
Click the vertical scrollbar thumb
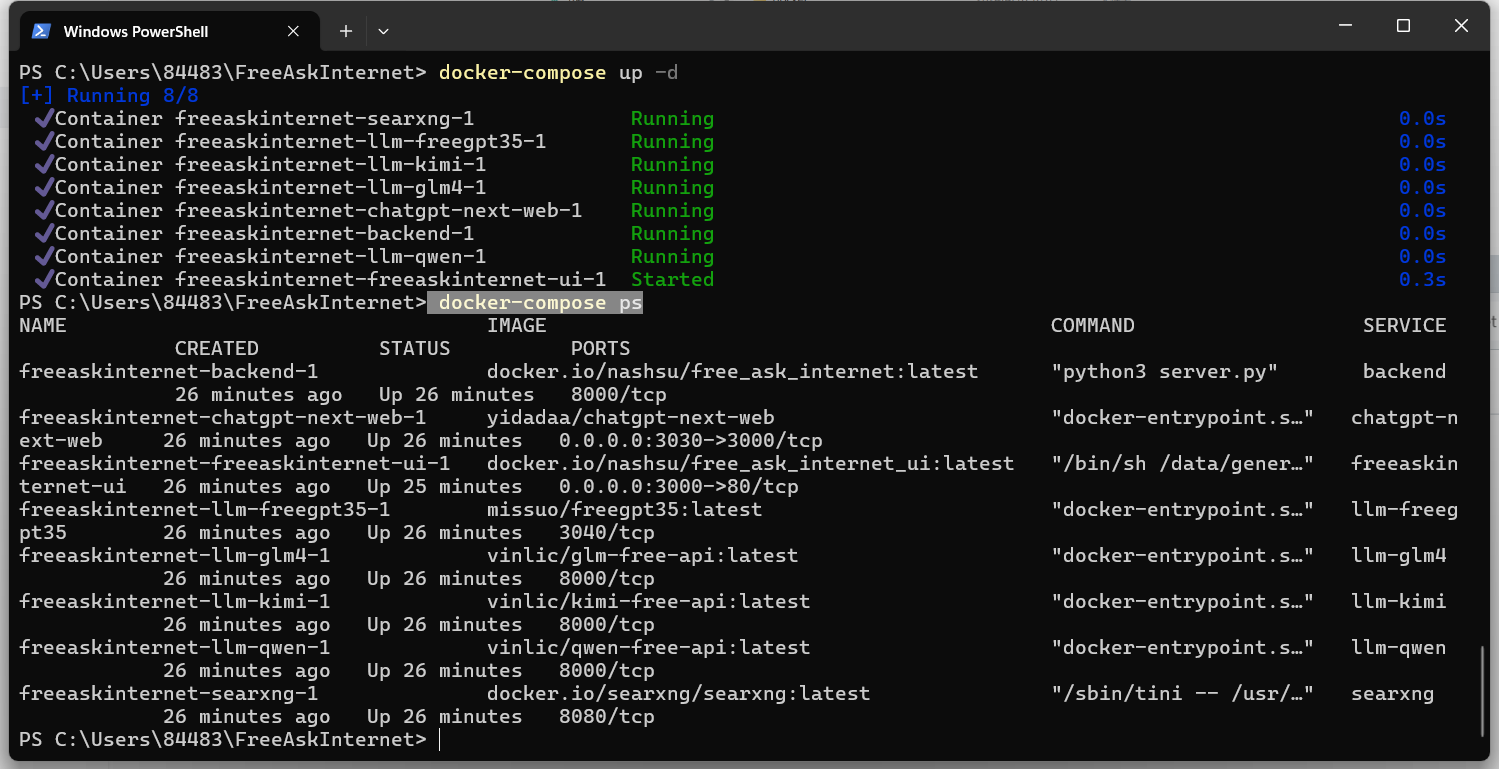pos(1482,690)
